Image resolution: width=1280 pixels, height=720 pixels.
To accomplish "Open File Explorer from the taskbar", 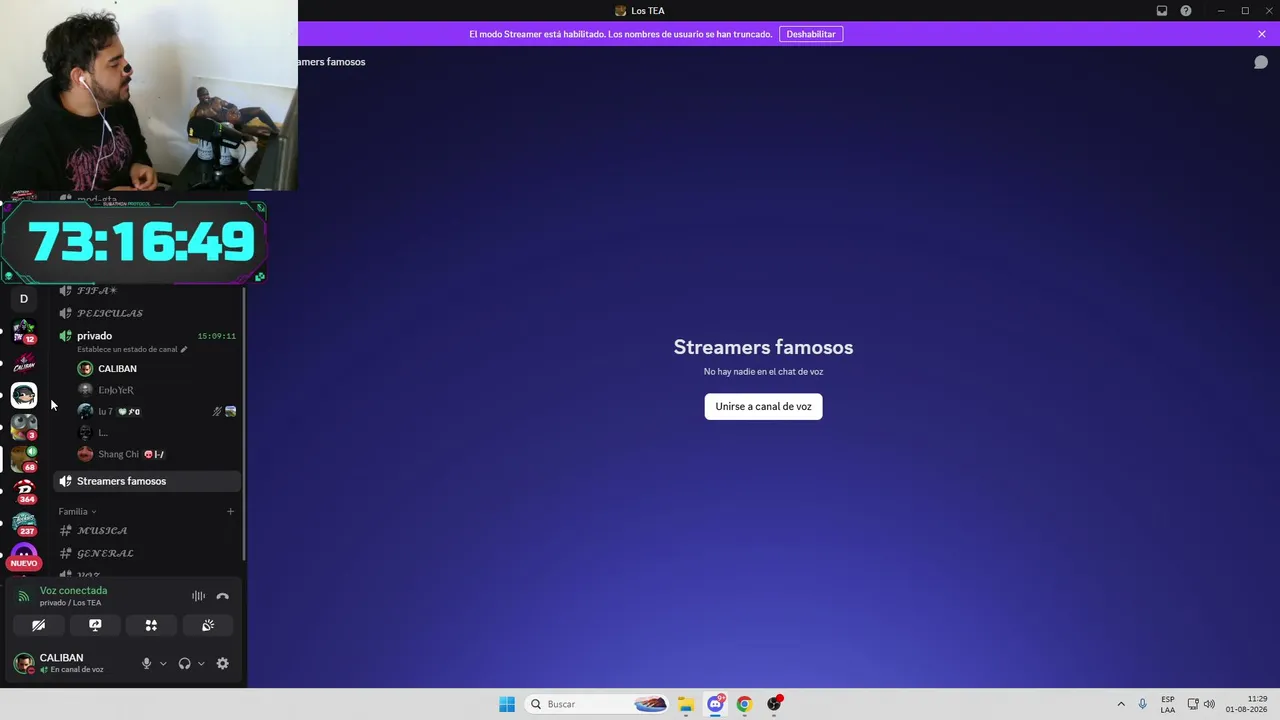I will coord(686,704).
